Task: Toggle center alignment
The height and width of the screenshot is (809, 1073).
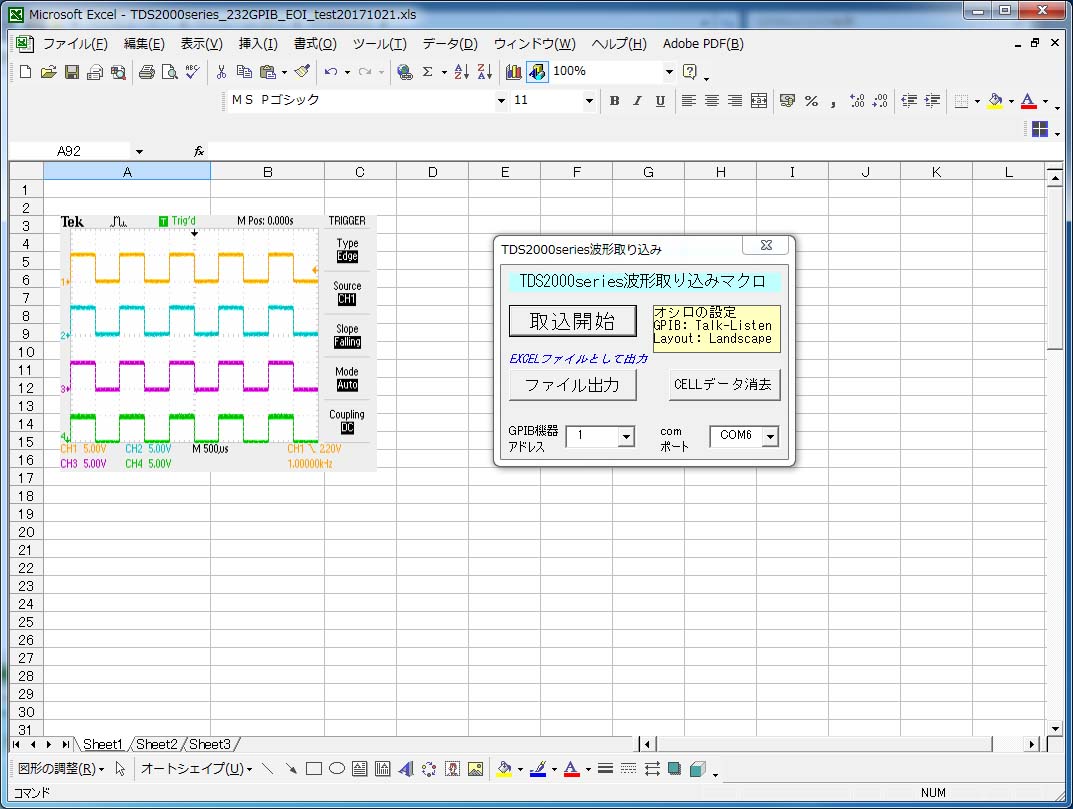Action: [x=712, y=101]
